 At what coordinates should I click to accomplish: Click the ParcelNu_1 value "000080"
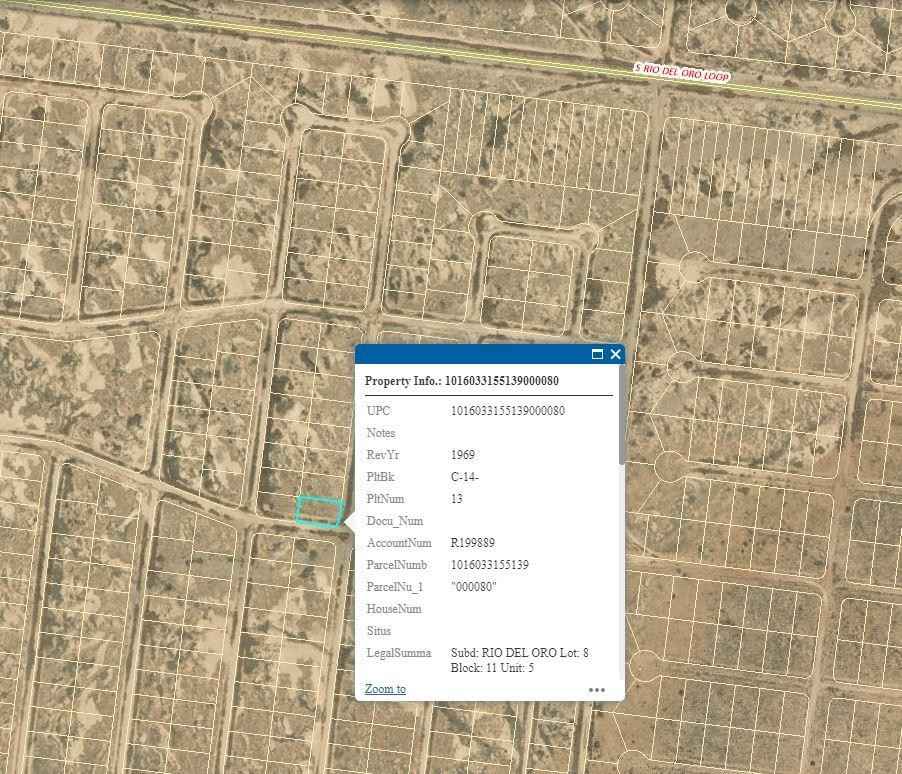(x=473, y=587)
